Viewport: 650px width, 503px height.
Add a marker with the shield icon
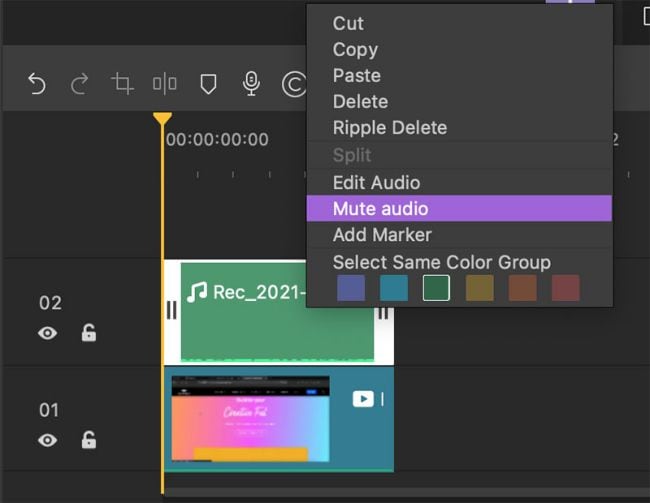208,85
